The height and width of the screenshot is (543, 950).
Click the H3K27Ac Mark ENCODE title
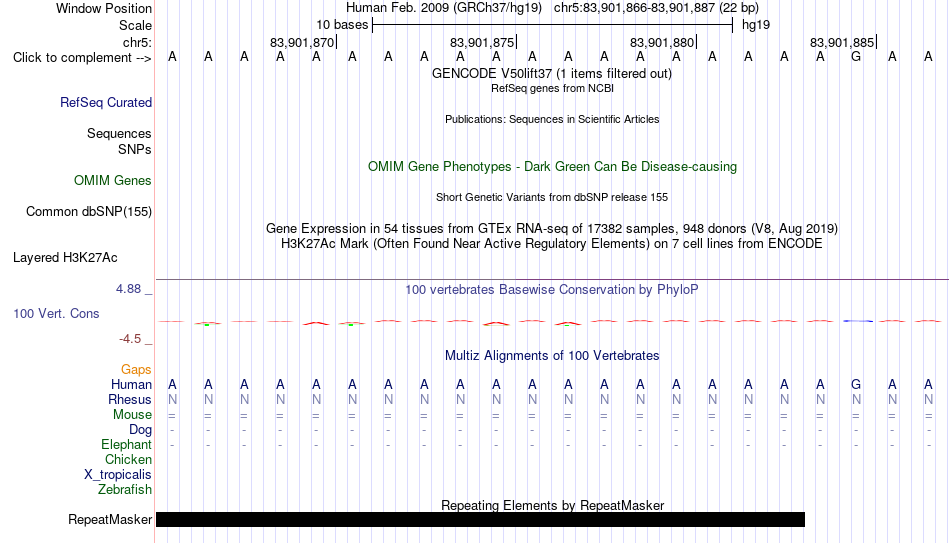[552, 244]
